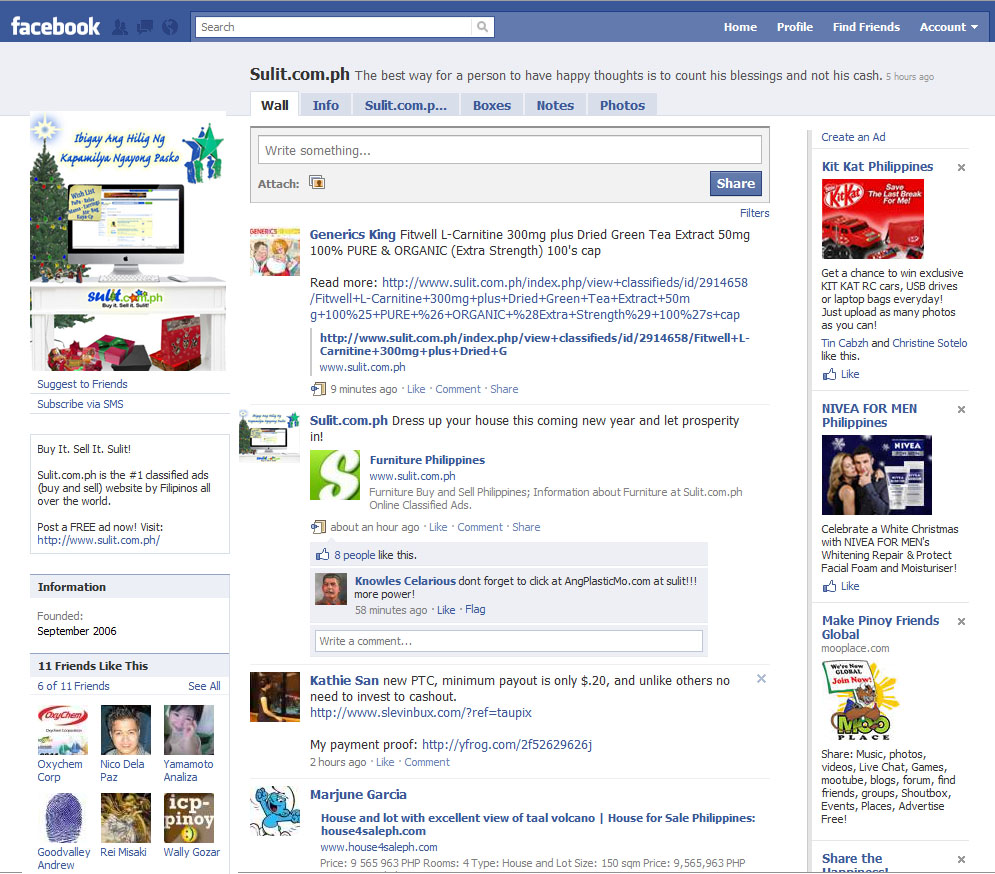Open the Account dropdown menu
This screenshot has width=995, height=874.
tap(948, 27)
